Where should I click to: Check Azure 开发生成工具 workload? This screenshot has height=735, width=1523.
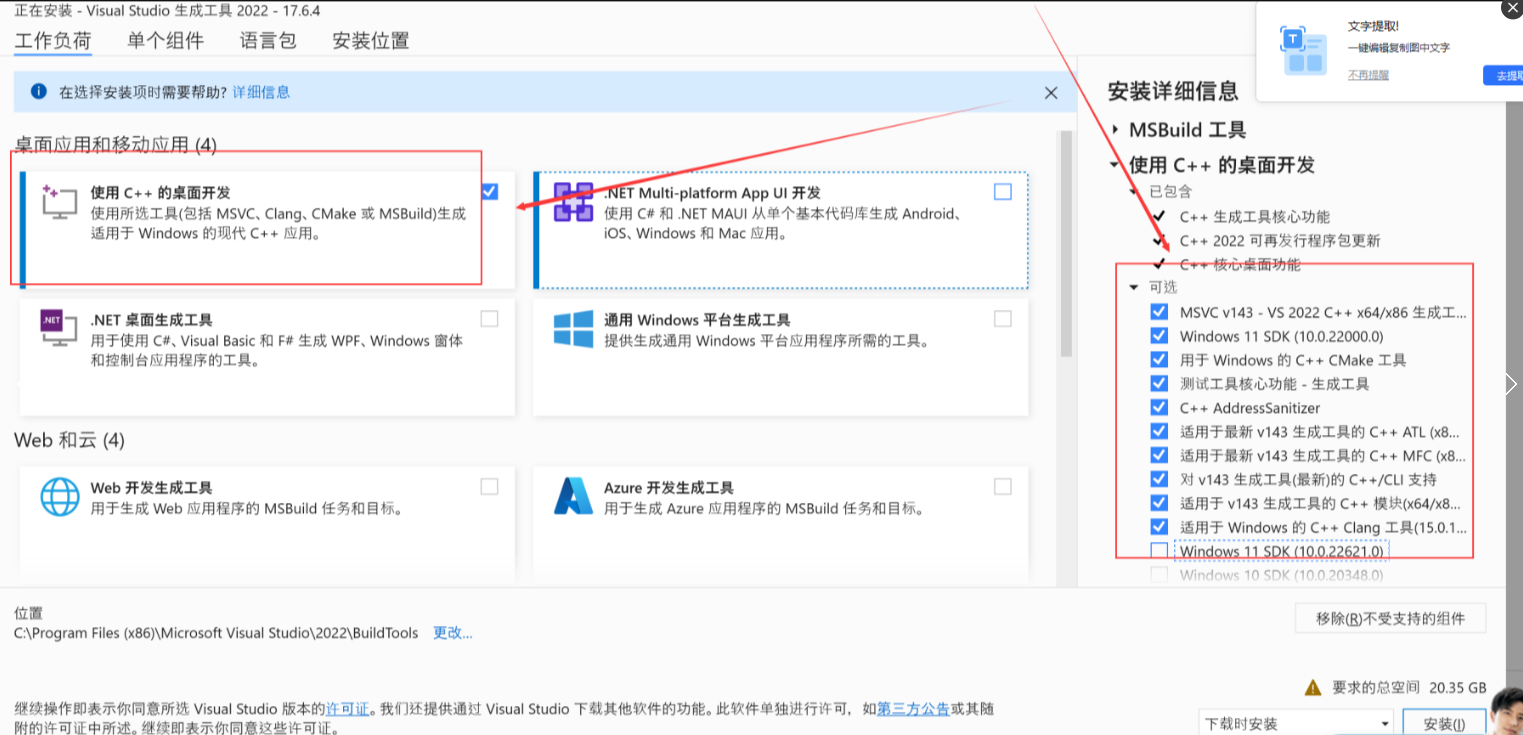pyautogui.click(x=1003, y=486)
